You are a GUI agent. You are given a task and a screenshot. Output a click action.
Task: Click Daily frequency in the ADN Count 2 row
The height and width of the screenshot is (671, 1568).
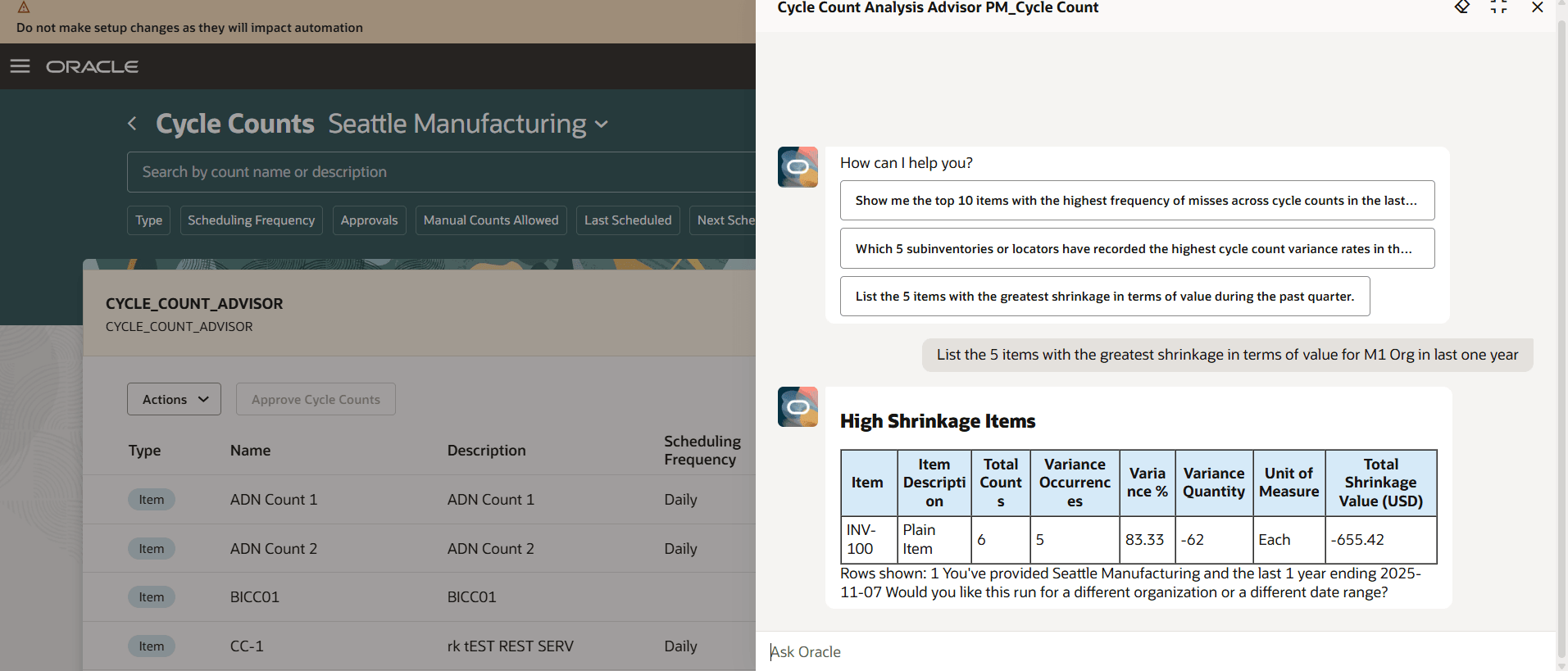click(x=680, y=549)
